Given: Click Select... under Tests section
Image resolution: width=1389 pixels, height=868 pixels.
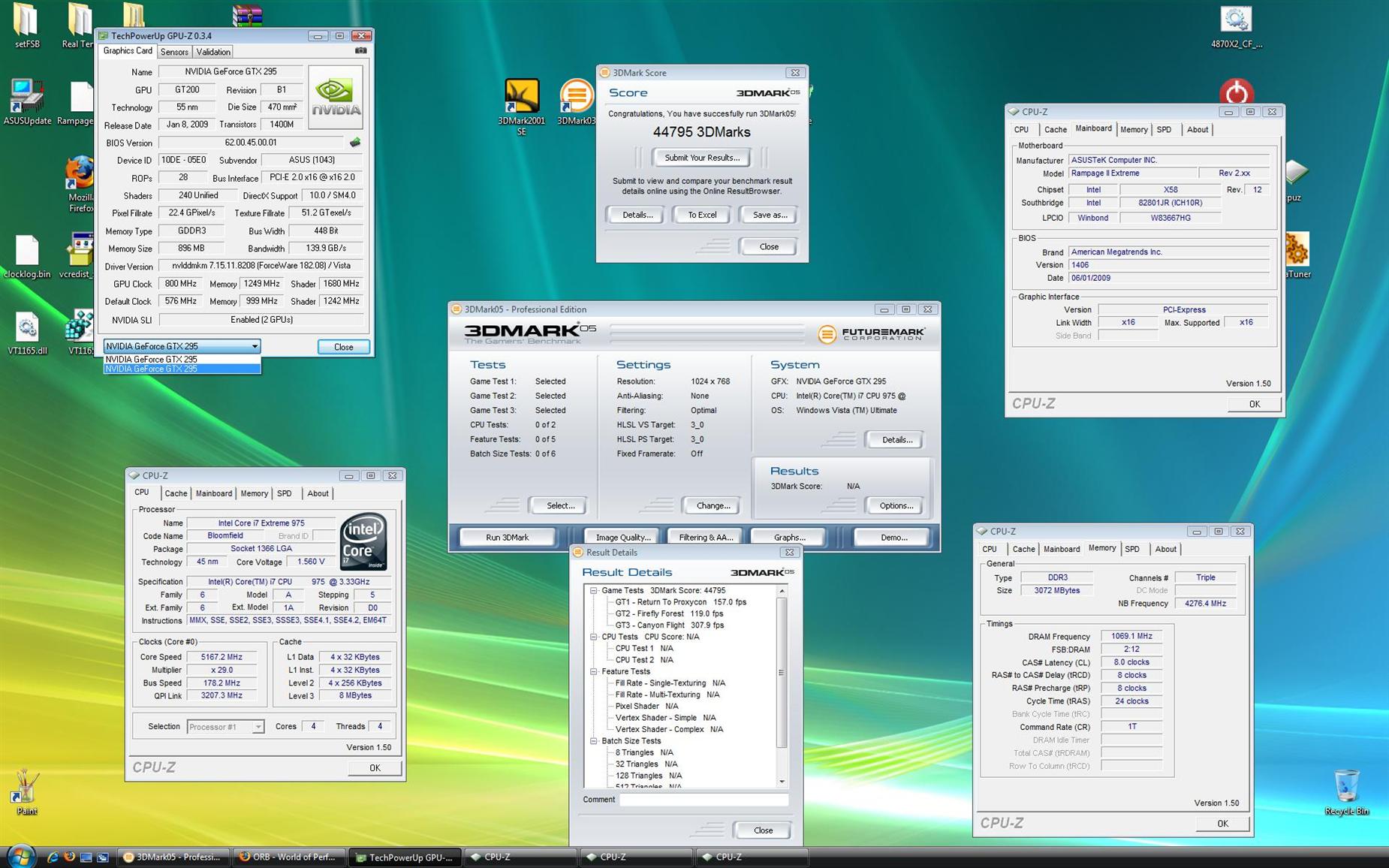Looking at the screenshot, I should click(560, 505).
